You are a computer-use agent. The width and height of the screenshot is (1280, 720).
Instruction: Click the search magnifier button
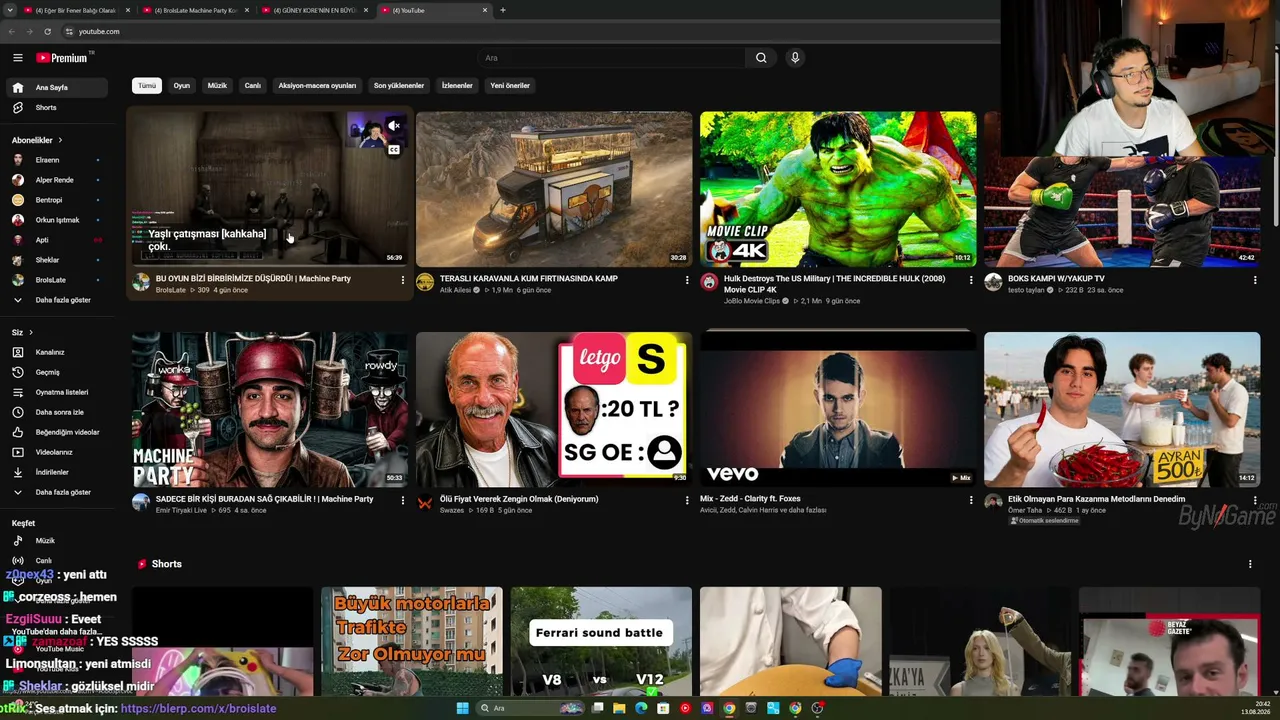[761, 58]
